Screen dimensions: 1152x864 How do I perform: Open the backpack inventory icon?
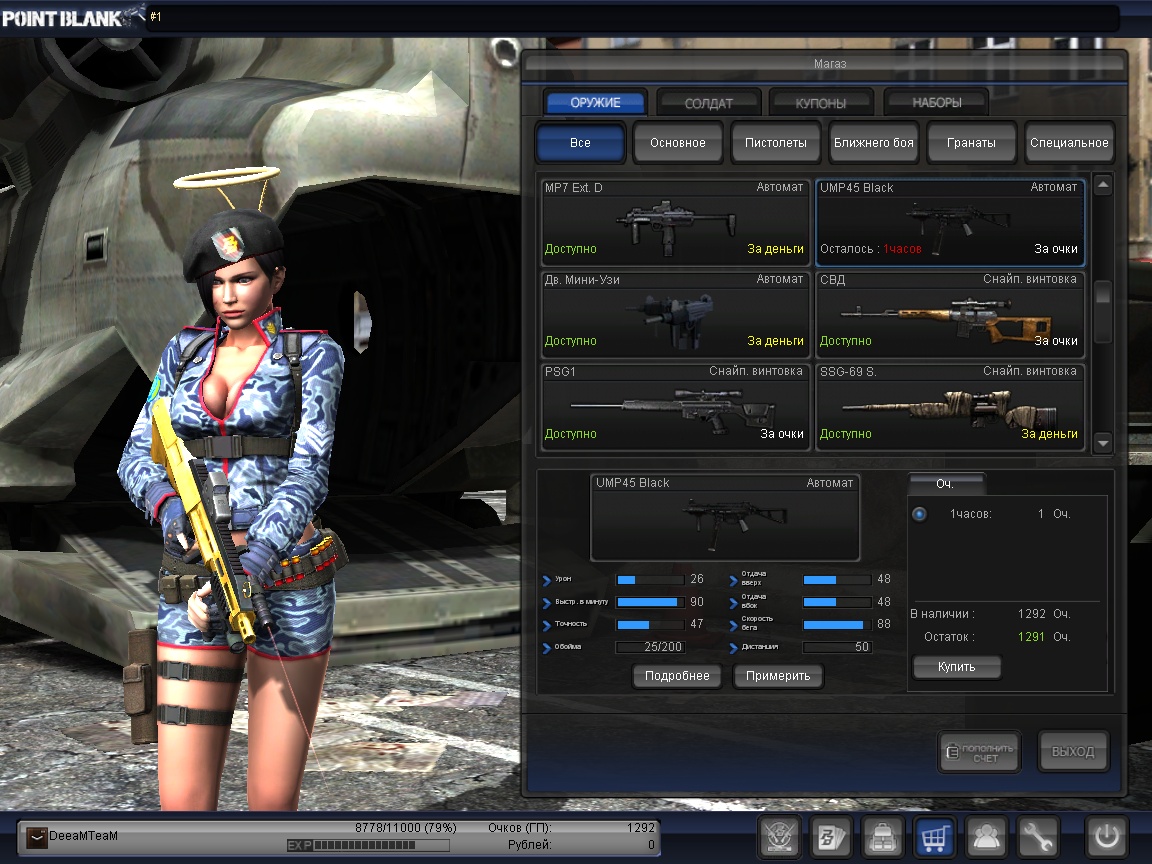click(883, 836)
